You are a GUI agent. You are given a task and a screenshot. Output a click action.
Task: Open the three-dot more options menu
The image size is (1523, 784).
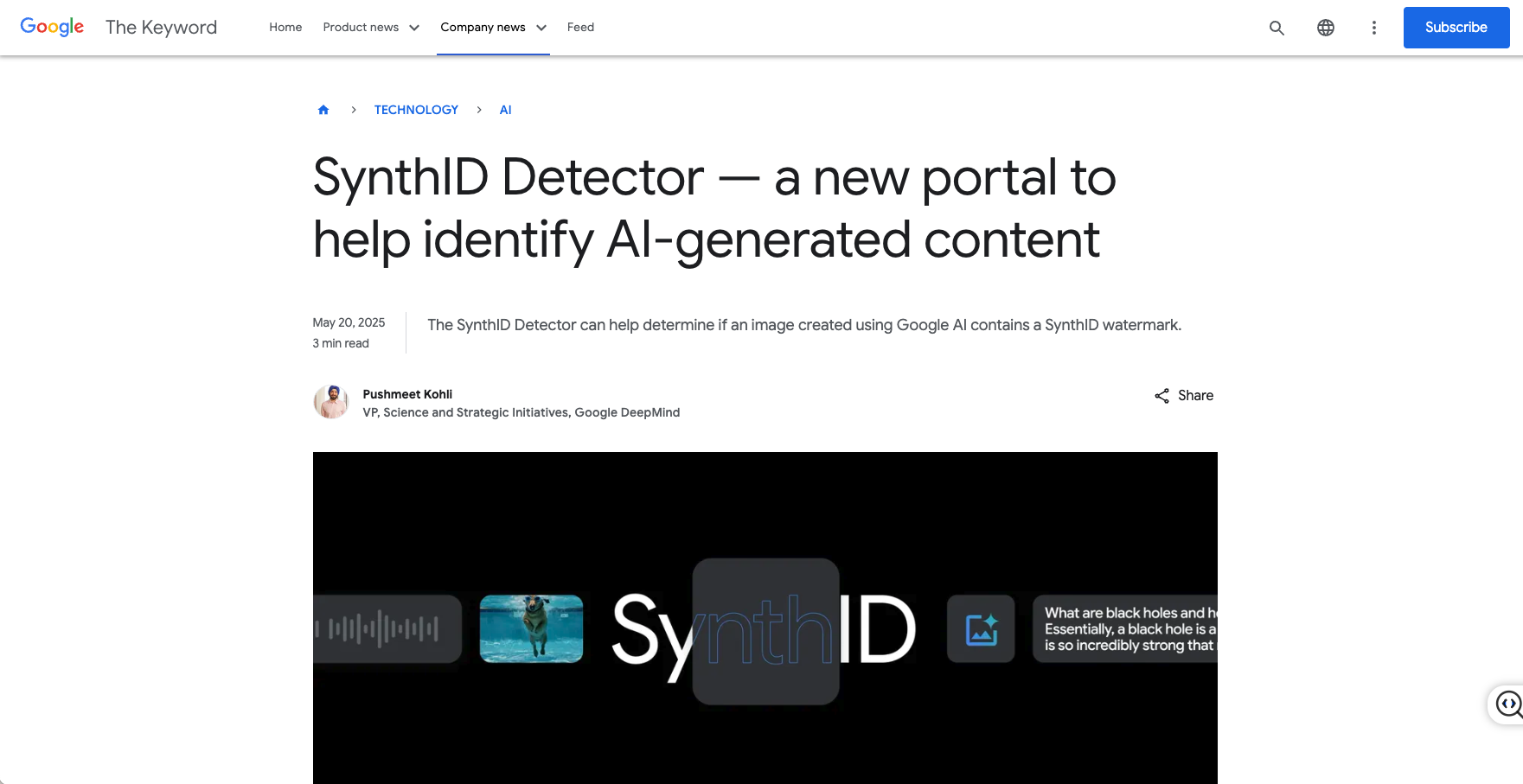coord(1373,28)
